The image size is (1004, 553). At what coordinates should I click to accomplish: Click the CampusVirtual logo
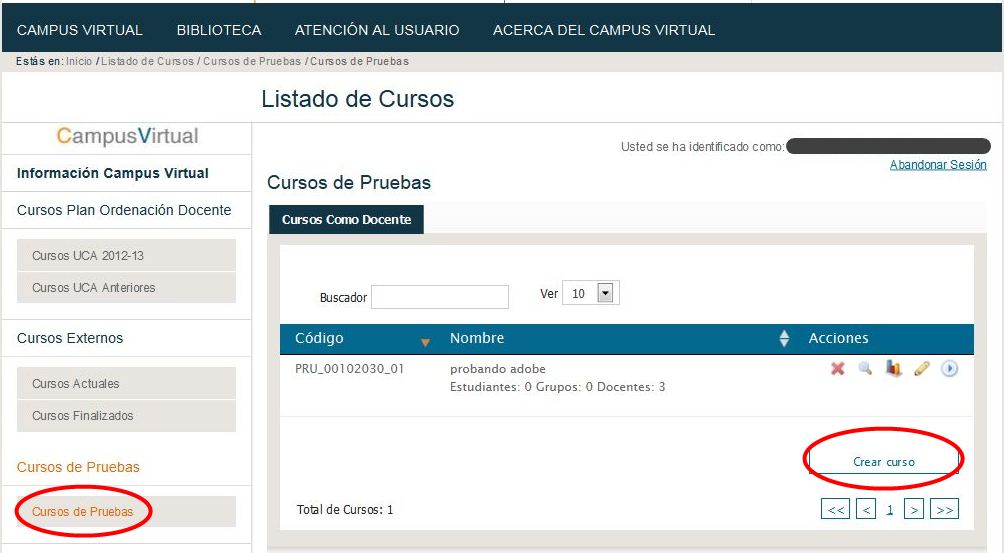click(127, 136)
